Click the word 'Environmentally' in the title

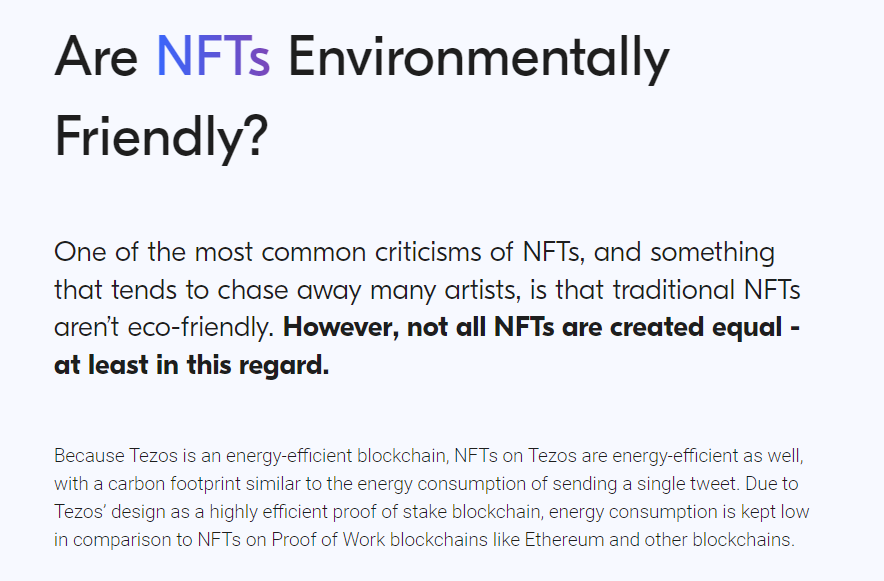point(479,59)
